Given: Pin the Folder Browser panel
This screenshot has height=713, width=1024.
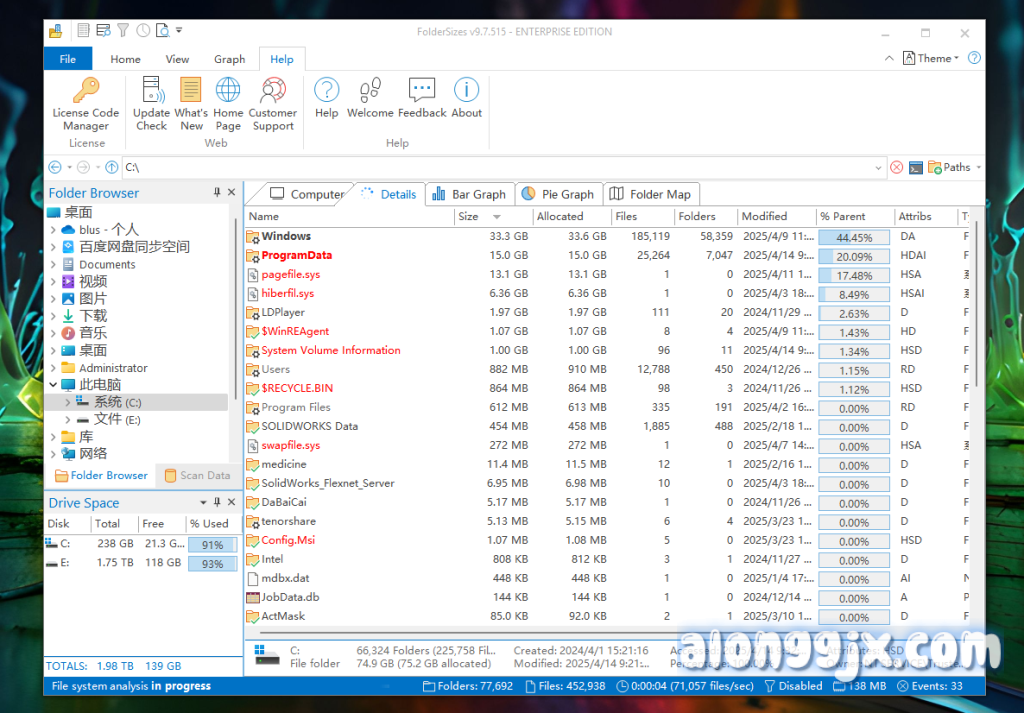Looking at the screenshot, I should [x=217, y=192].
